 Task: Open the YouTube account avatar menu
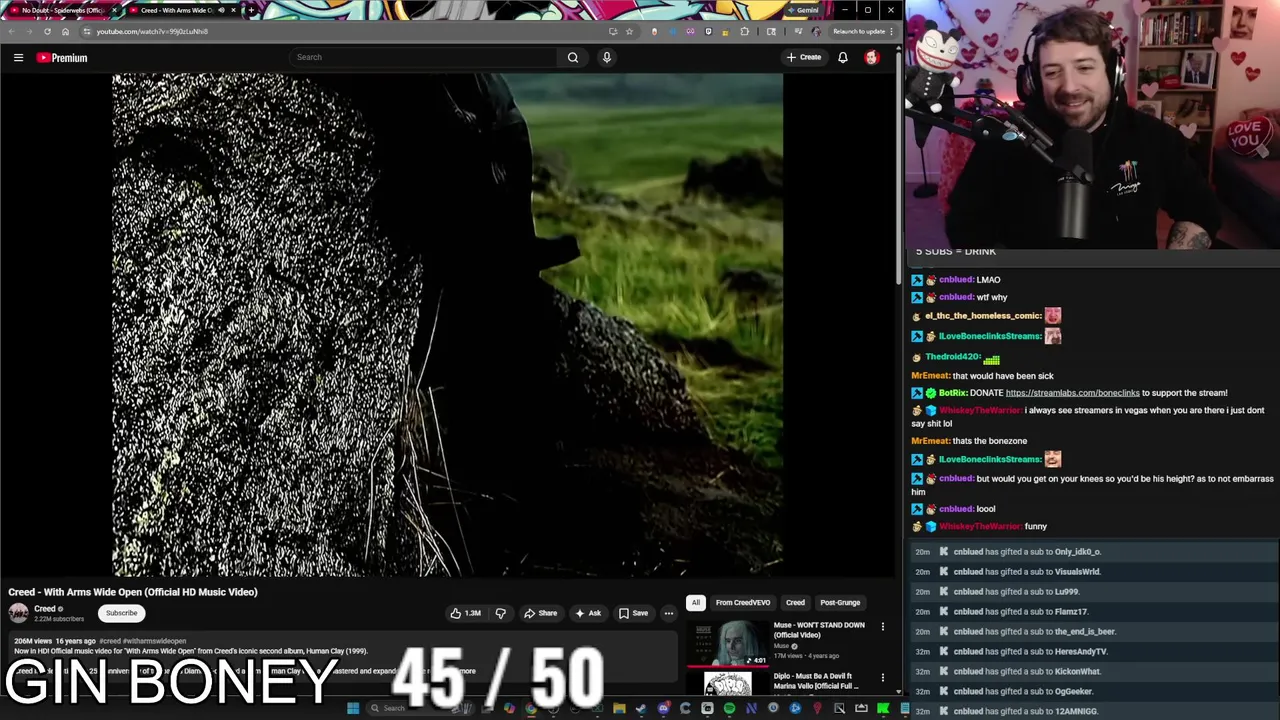[871, 57]
